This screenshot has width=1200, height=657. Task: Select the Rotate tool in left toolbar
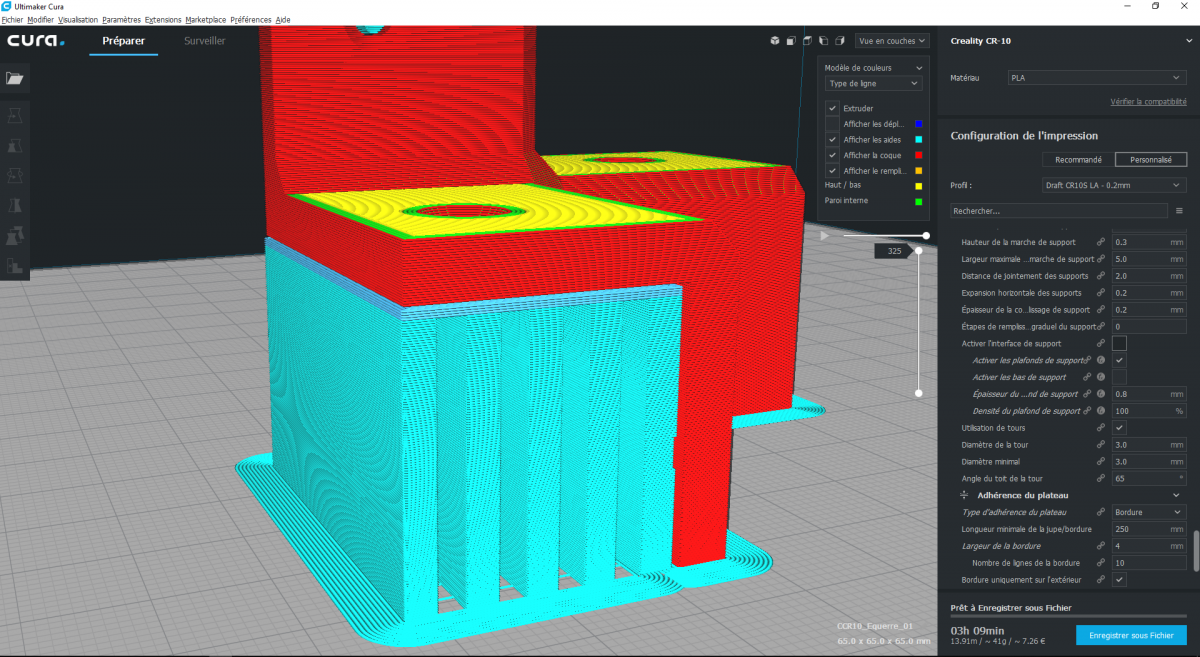(15, 176)
